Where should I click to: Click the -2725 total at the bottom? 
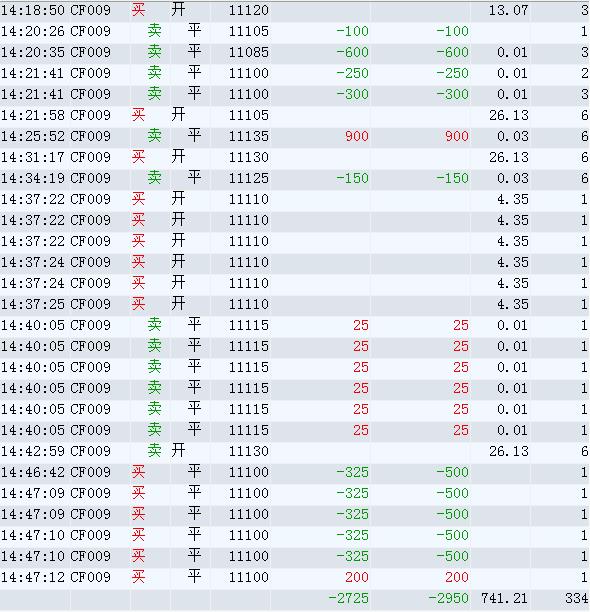pyautogui.click(x=348, y=598)
